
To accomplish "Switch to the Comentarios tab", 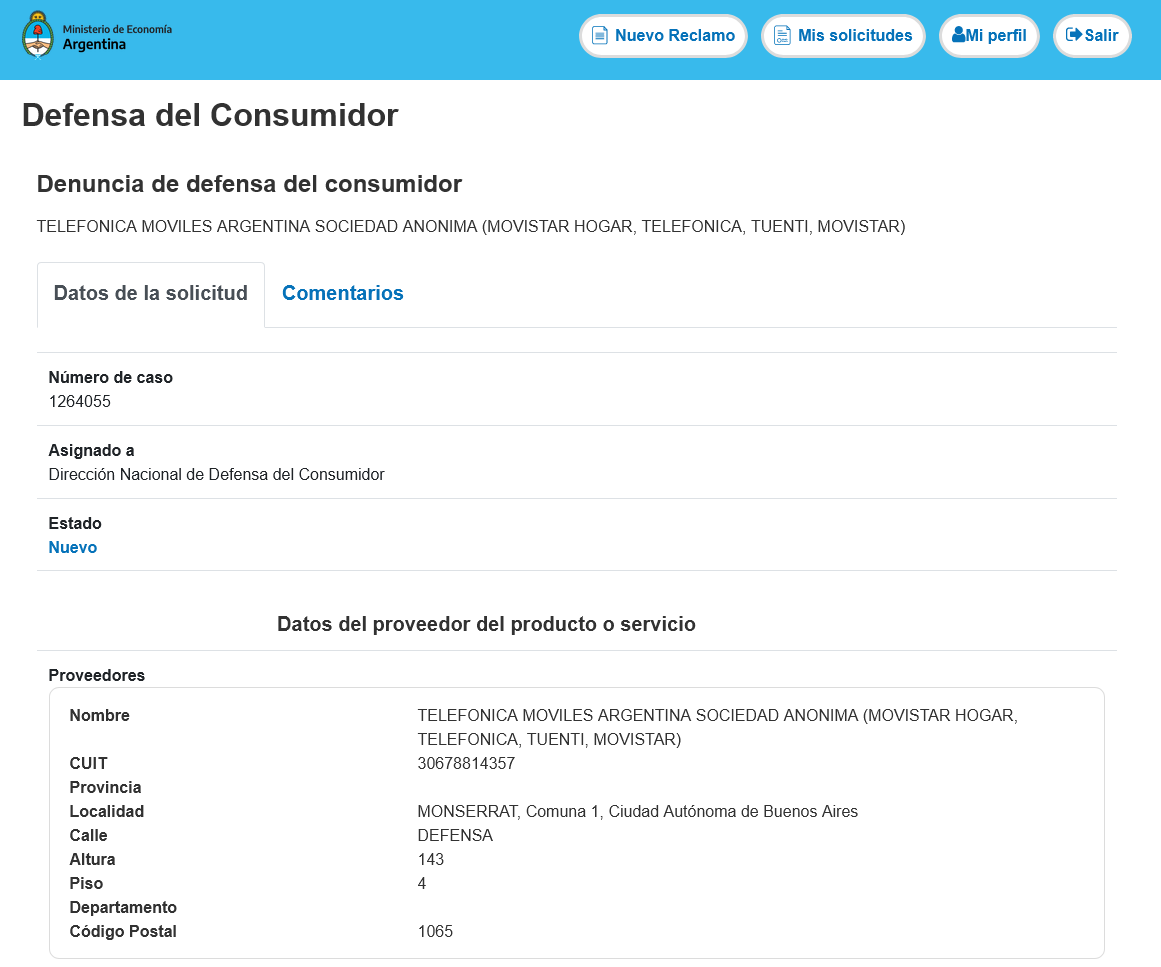I will [343, 293].
